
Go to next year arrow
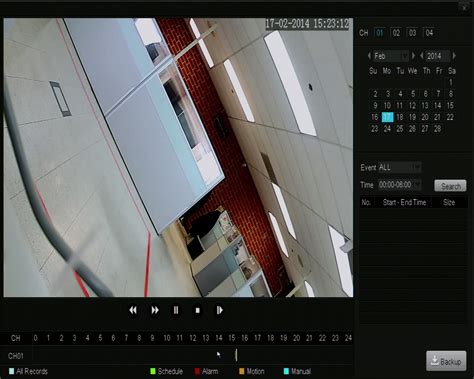pyautogui.click(x=454, y=56)
